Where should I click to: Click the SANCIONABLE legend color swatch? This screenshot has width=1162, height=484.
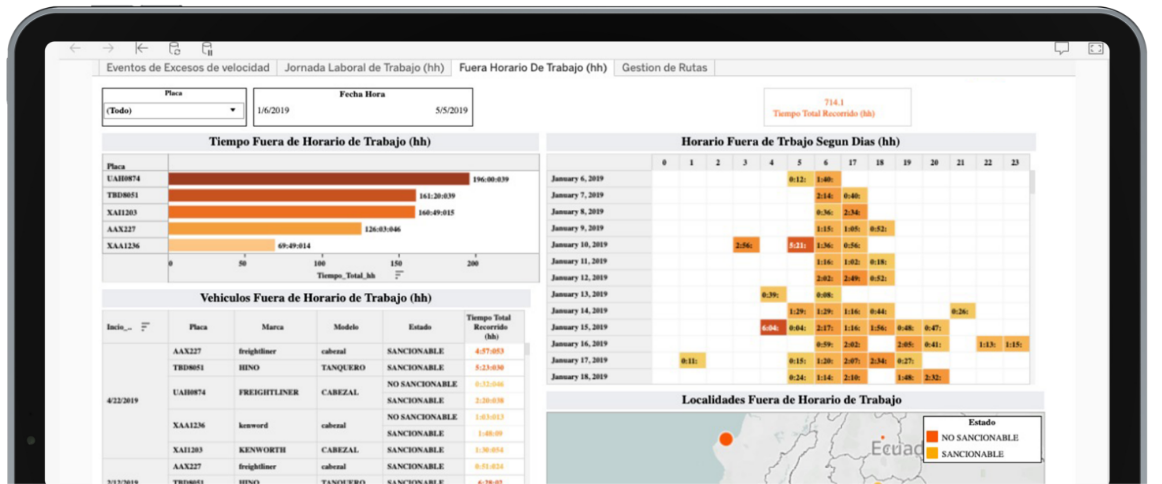931,454
